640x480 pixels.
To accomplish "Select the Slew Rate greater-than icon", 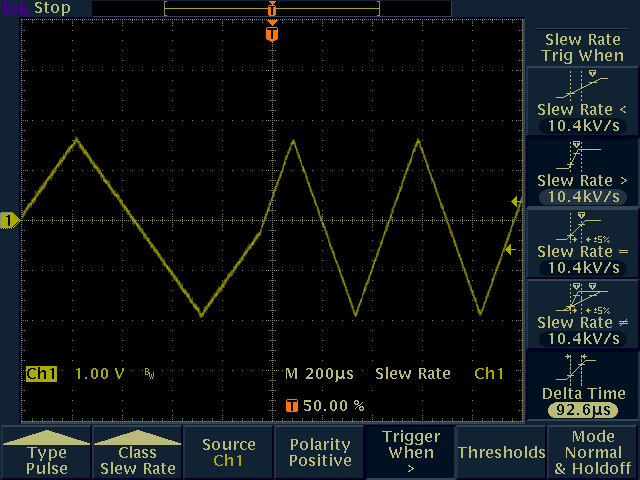I will 582,155.
